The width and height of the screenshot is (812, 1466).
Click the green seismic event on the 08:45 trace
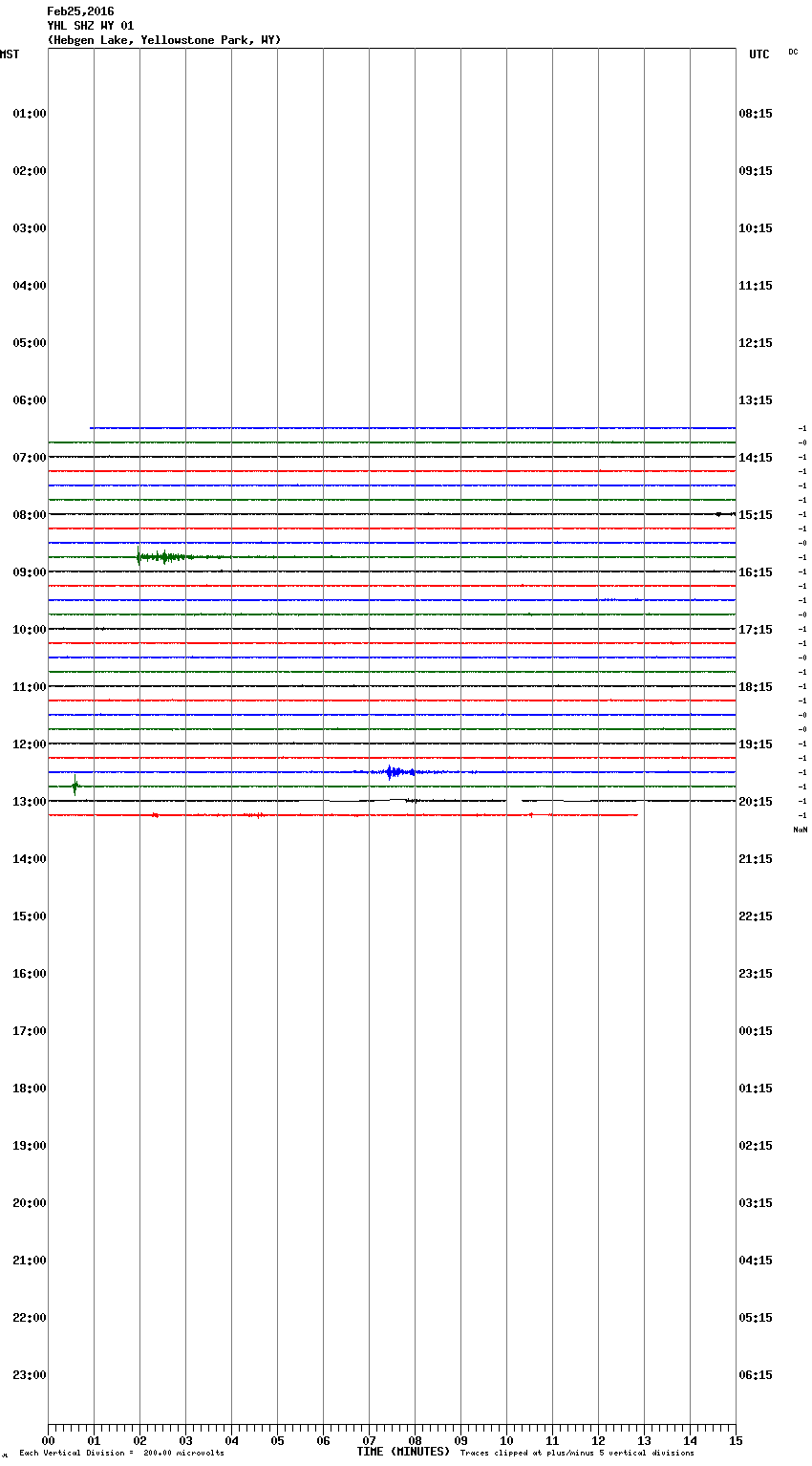(164, 557)
